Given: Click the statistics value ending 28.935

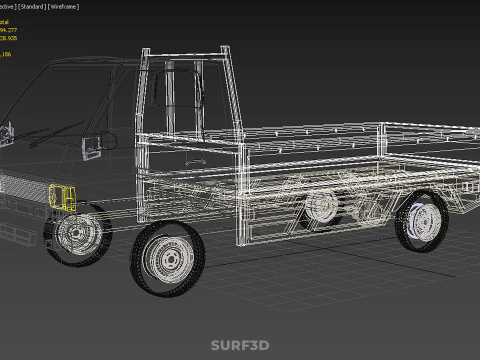Looking at the screenshot, I should pyautogui.click(x=9, y=38).
